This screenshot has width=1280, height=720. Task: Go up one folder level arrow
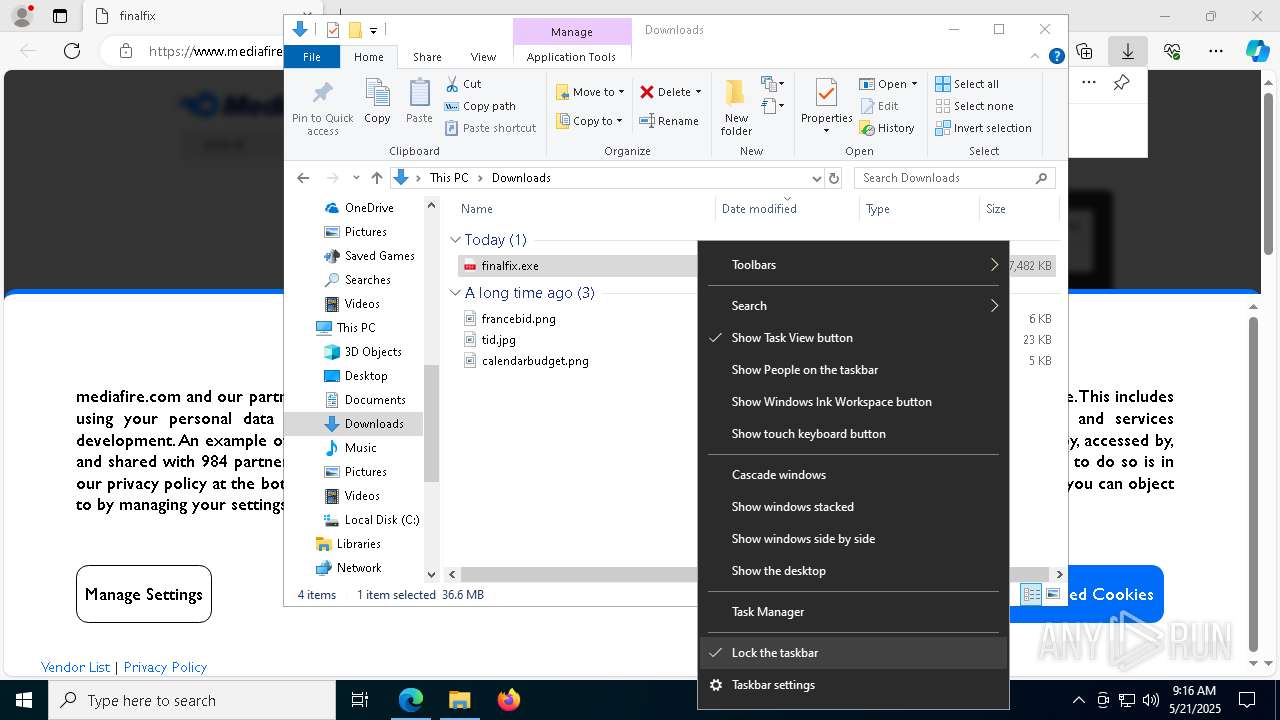tap(376, 178)
